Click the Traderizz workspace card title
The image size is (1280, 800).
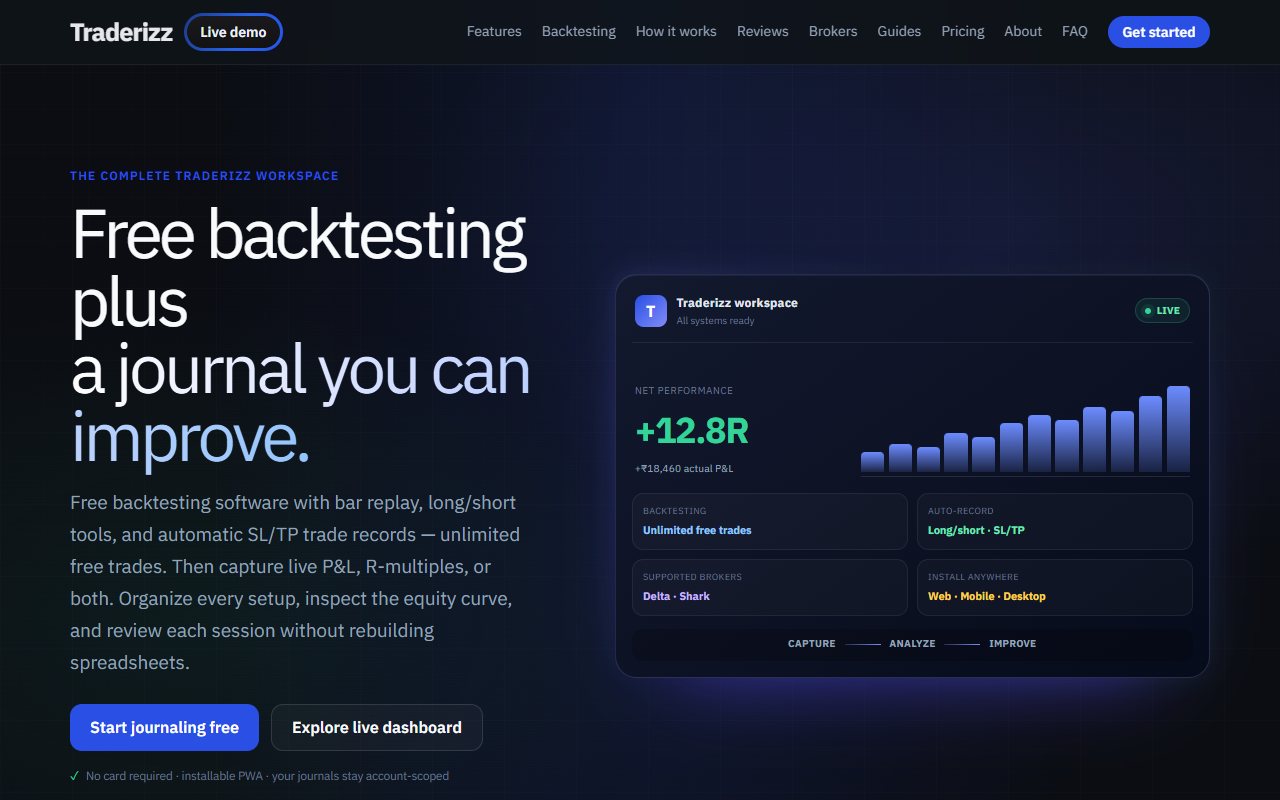coord(737,303)
